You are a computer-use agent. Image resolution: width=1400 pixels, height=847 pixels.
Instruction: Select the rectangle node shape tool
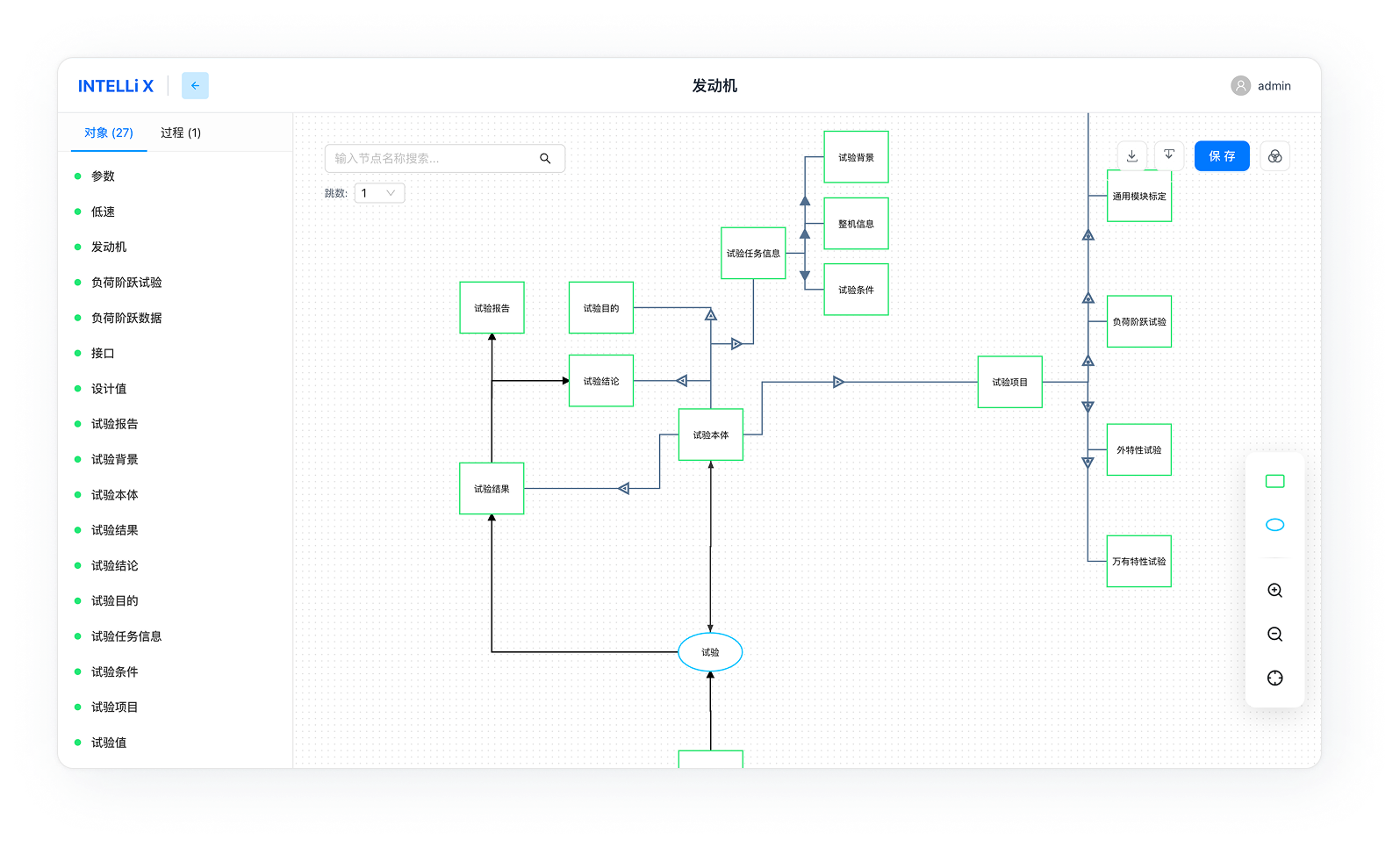coord(1274,481)
